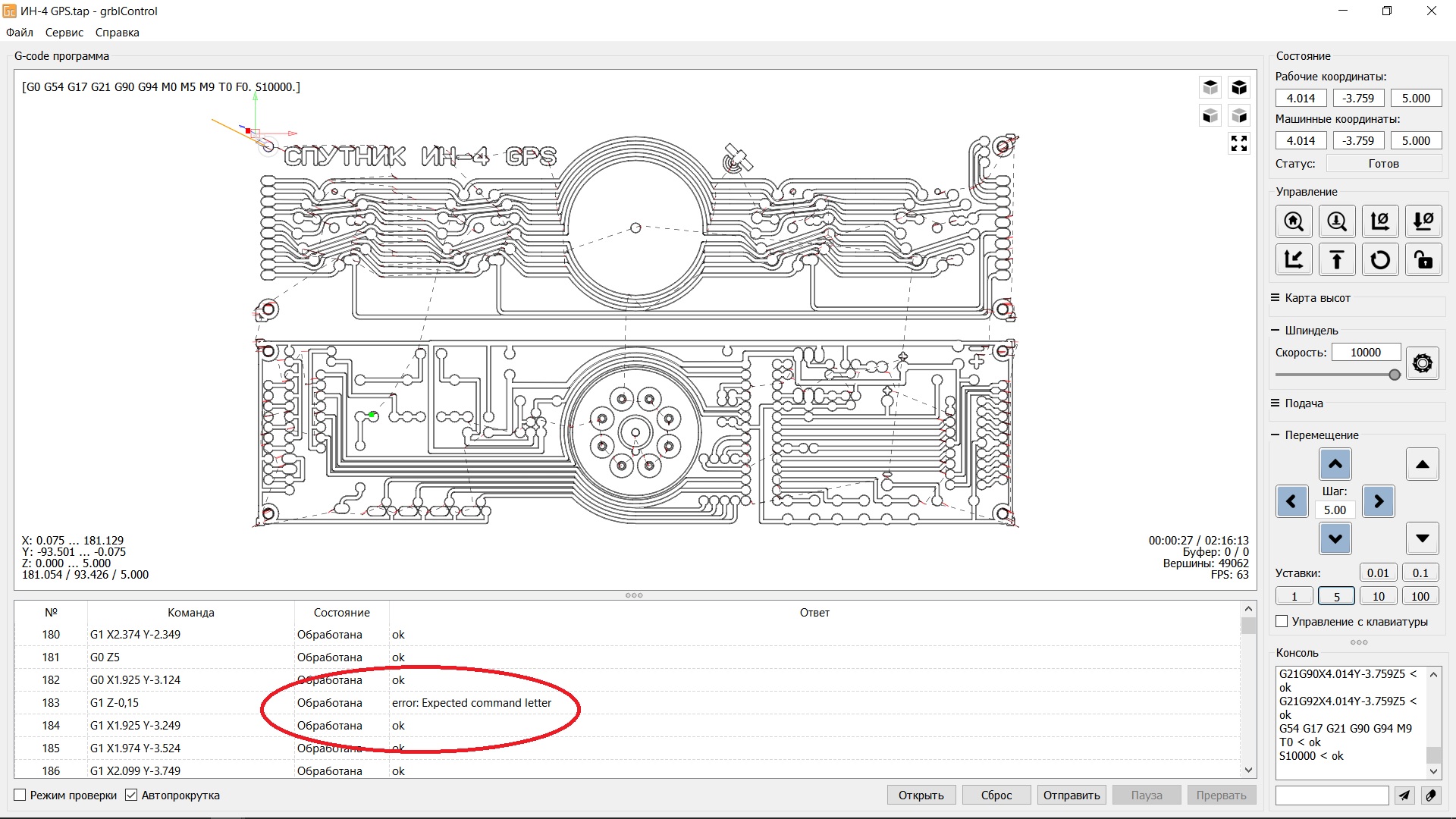
Task: Enable the Режим проверки checkbox
Action: pyautogui.click(x=20, y=795)
